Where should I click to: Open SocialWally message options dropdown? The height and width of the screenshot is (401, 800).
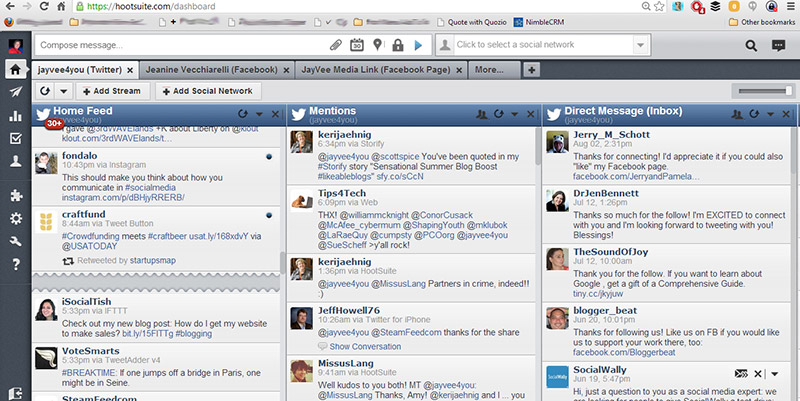tap(775, 374)
